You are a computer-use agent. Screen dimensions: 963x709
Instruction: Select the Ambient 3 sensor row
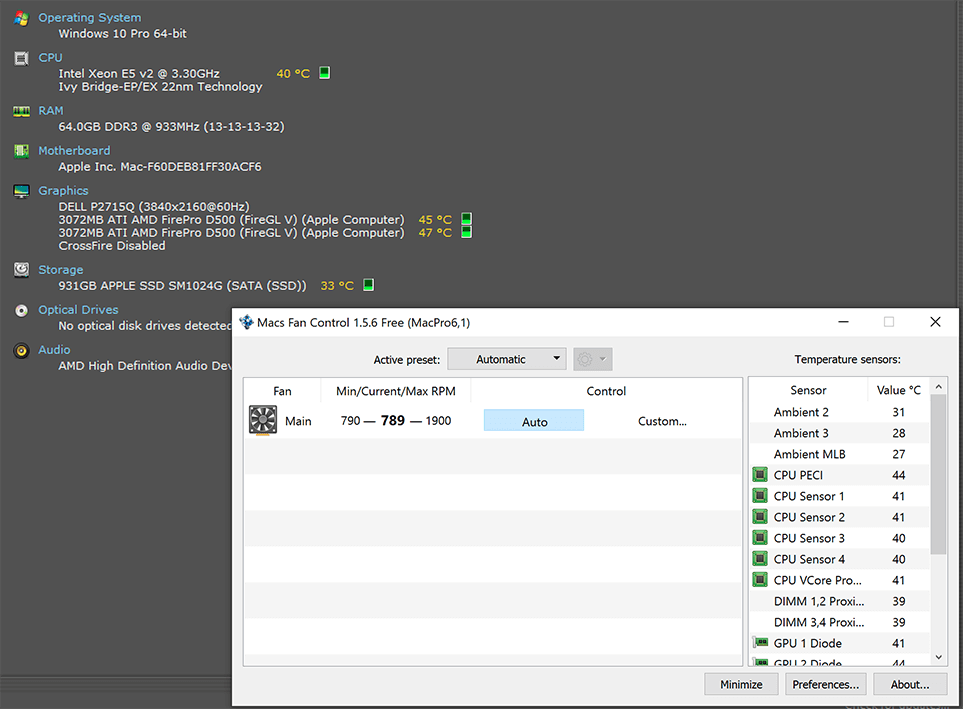coord(840,433)
